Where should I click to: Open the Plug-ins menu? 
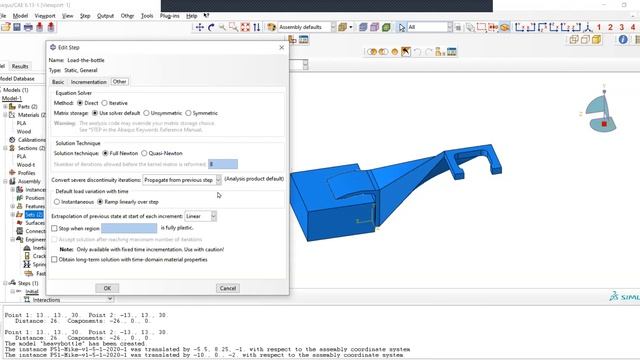click(169, 16)
